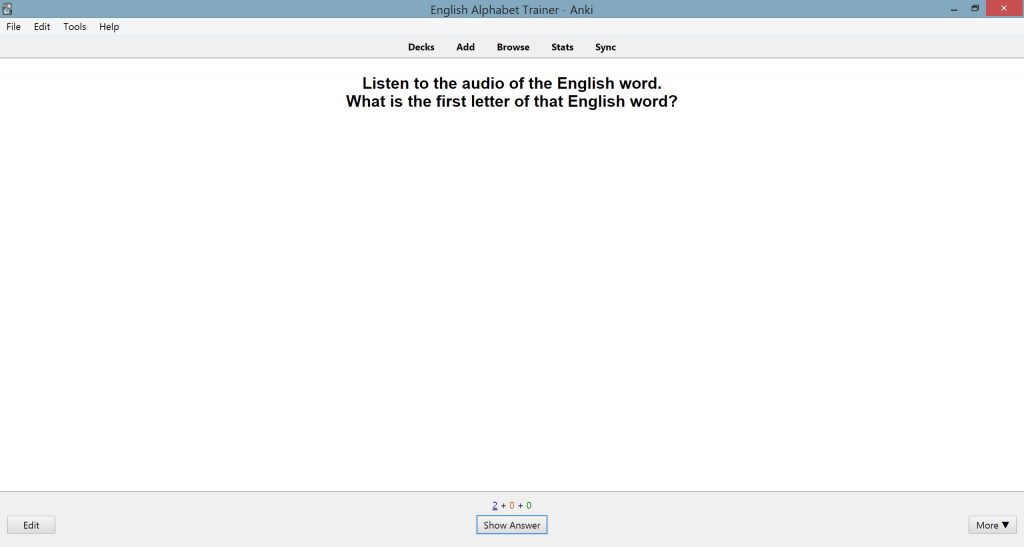Click the new cards count 2
Viewport: 1024px width, 547px height.
coord(495,505)
